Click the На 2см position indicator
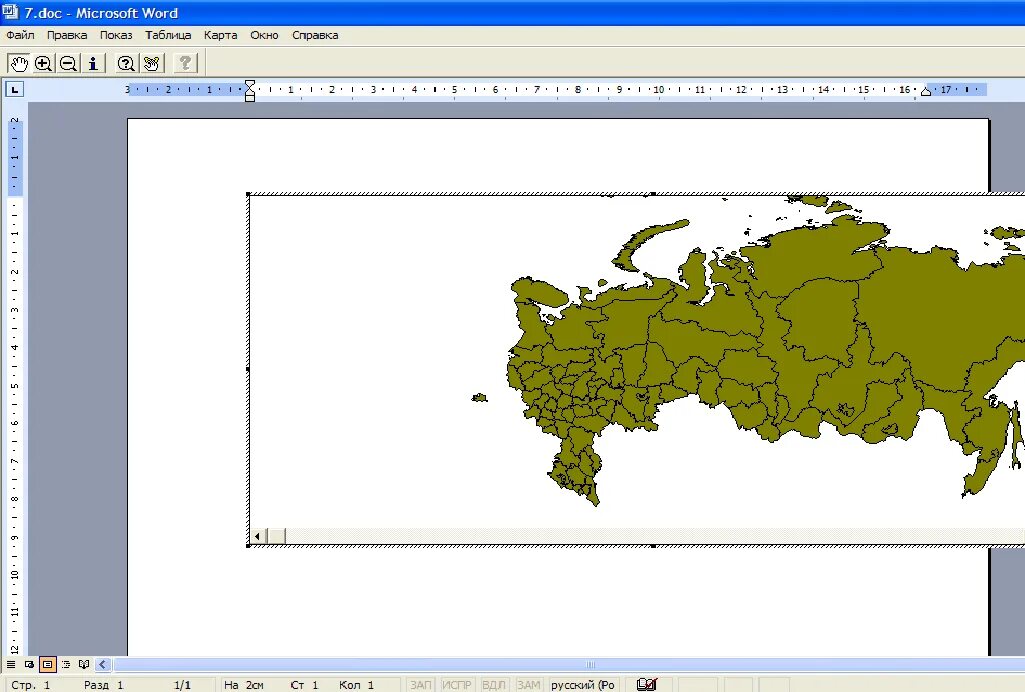 243,685
